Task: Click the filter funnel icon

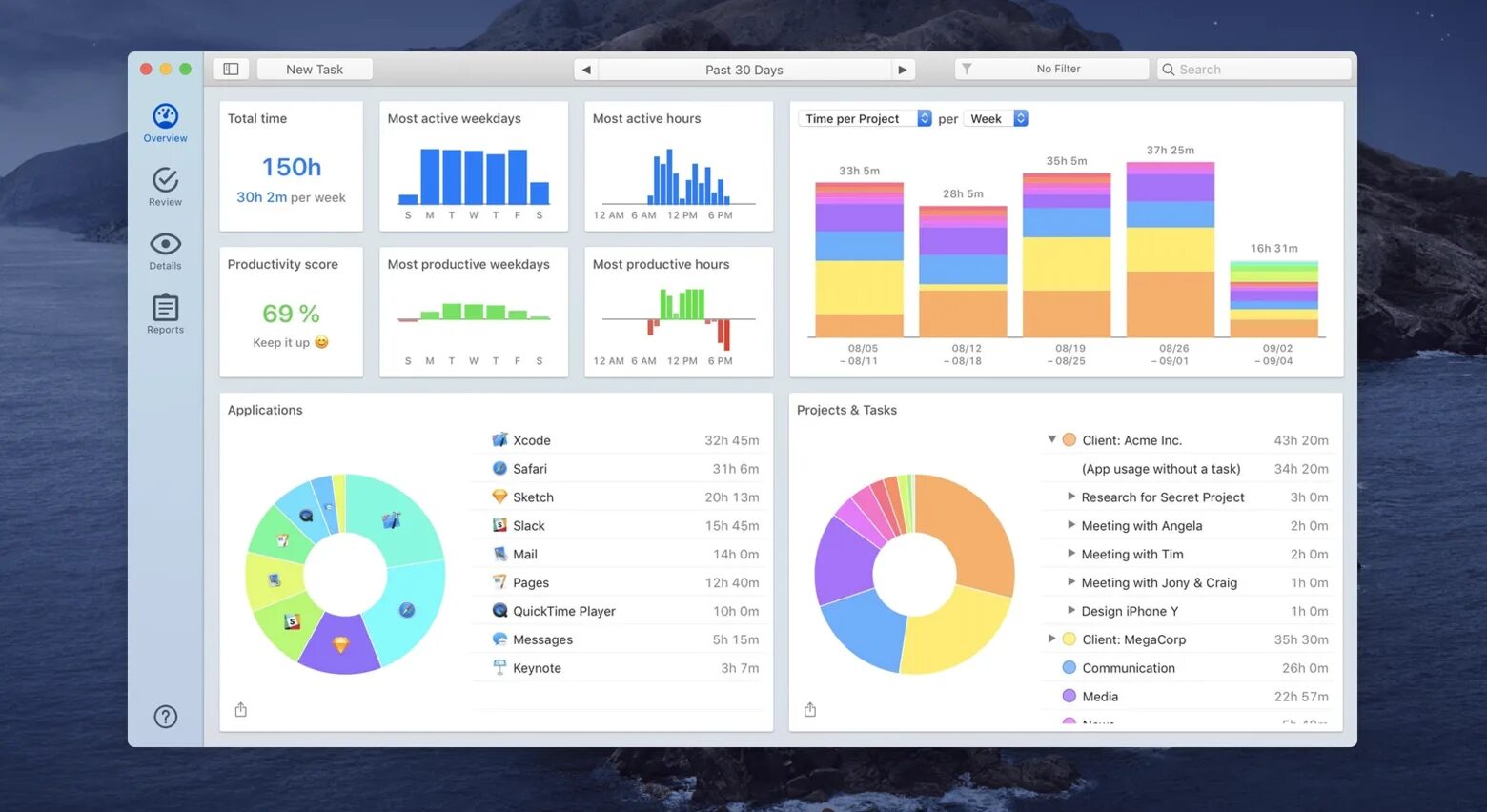Action: point(967,69)
